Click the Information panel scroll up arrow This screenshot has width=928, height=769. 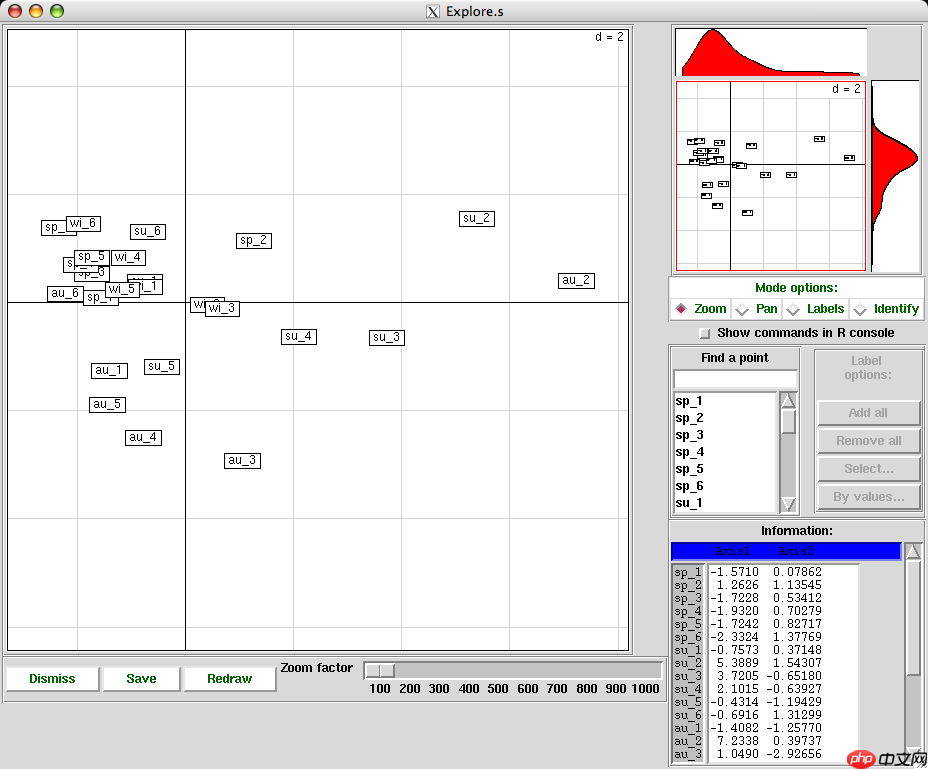(x=913, y=551)
